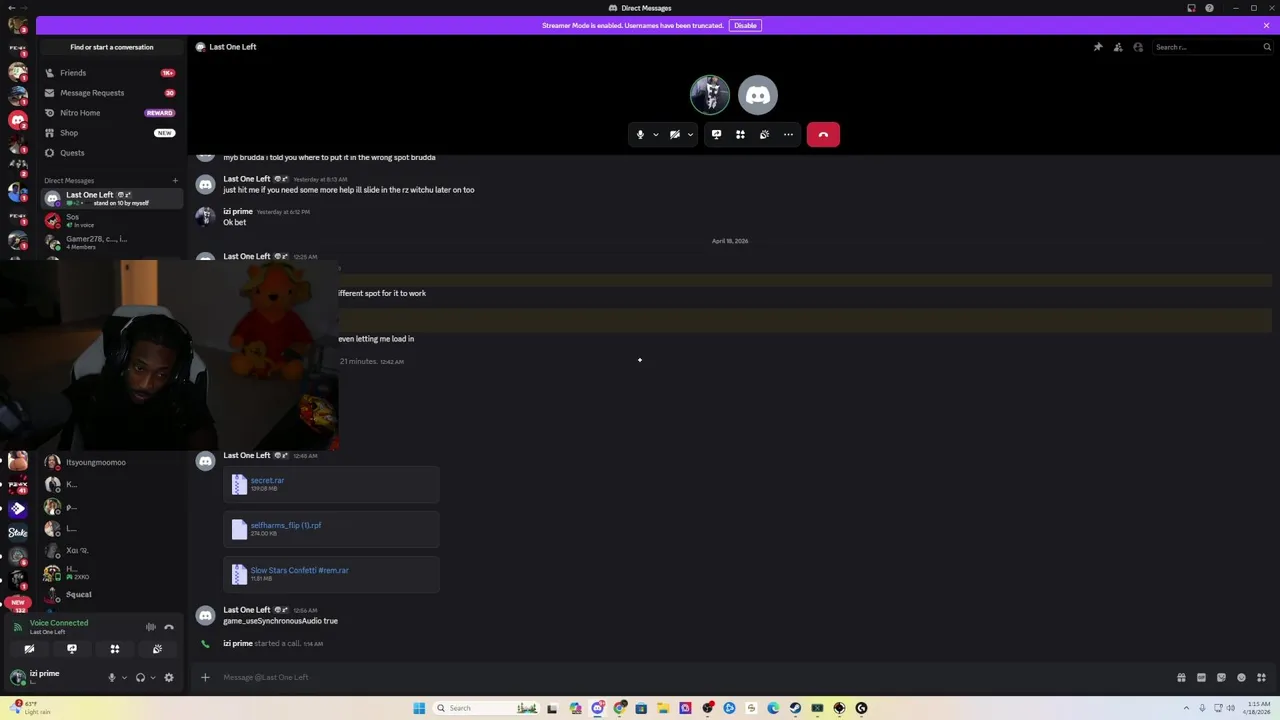Mute microphone in call controls bar

click(640, 134)
